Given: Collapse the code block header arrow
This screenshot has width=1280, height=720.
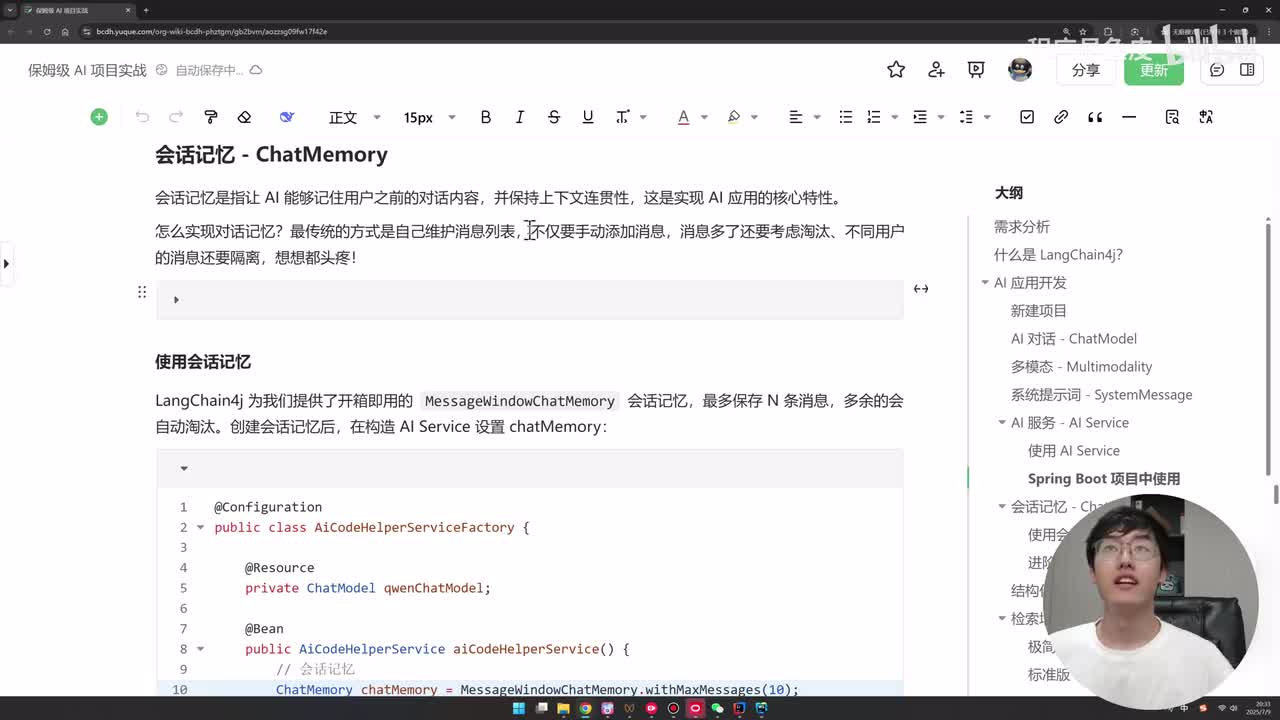Looking at the screenshot, I should coord(184,468).
